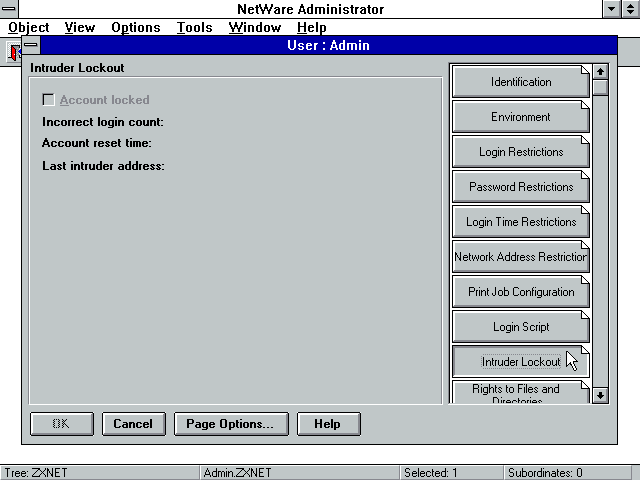Click the 'Account reset time:' label
640x480 pixels.
point(97,143)
